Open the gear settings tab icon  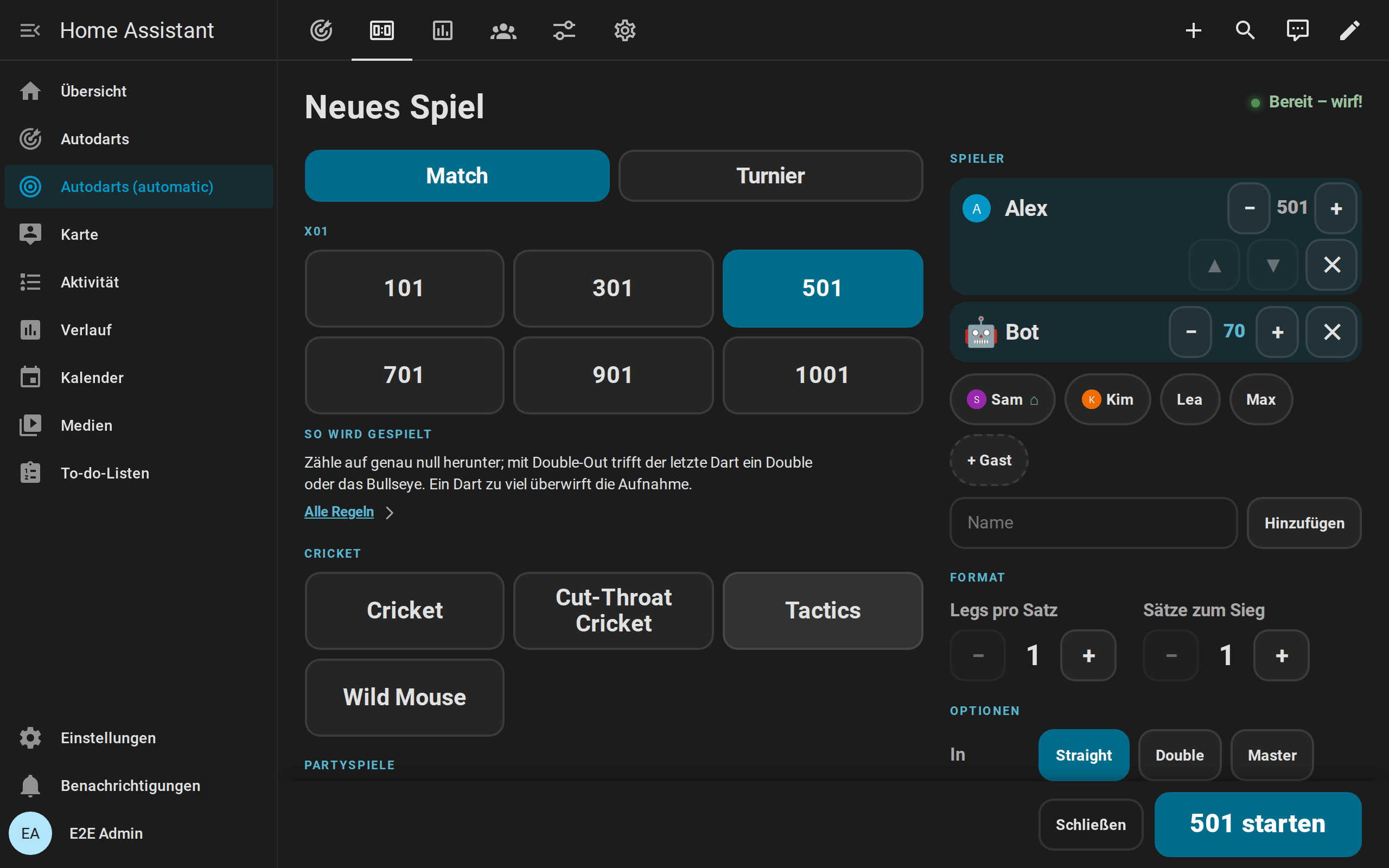625,30
